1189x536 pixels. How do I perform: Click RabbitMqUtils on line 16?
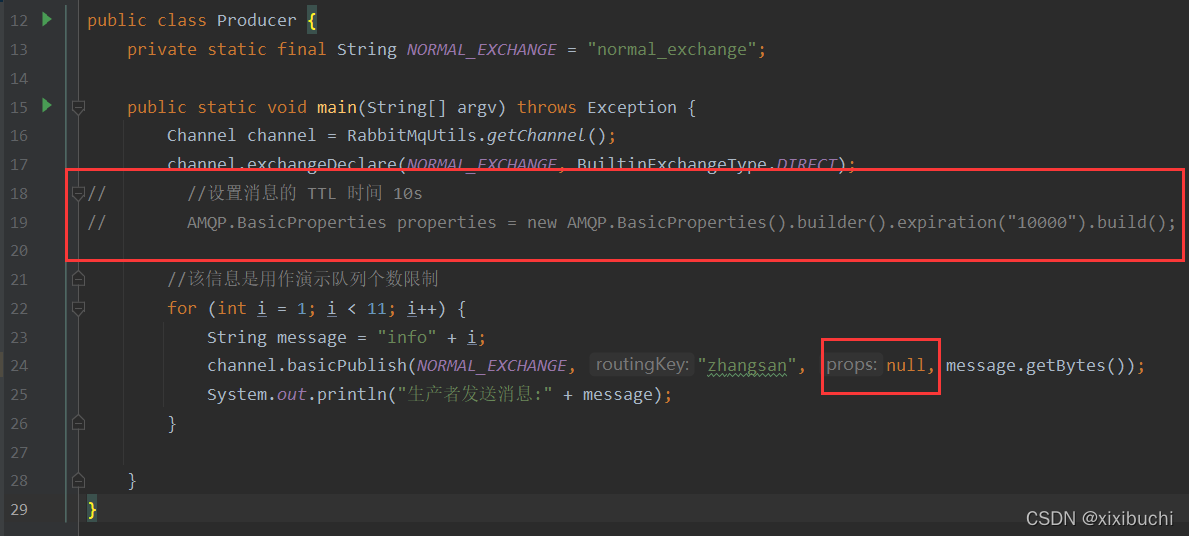click(x=412, y=136)
